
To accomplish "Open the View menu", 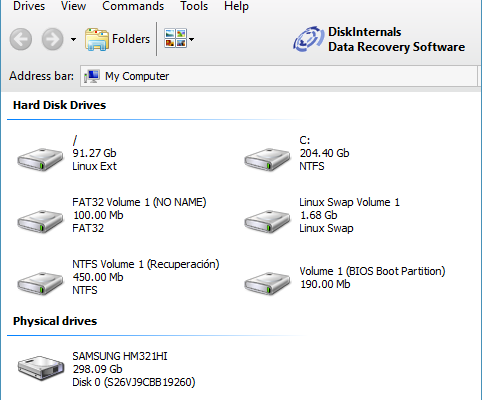I will [73, 6].
